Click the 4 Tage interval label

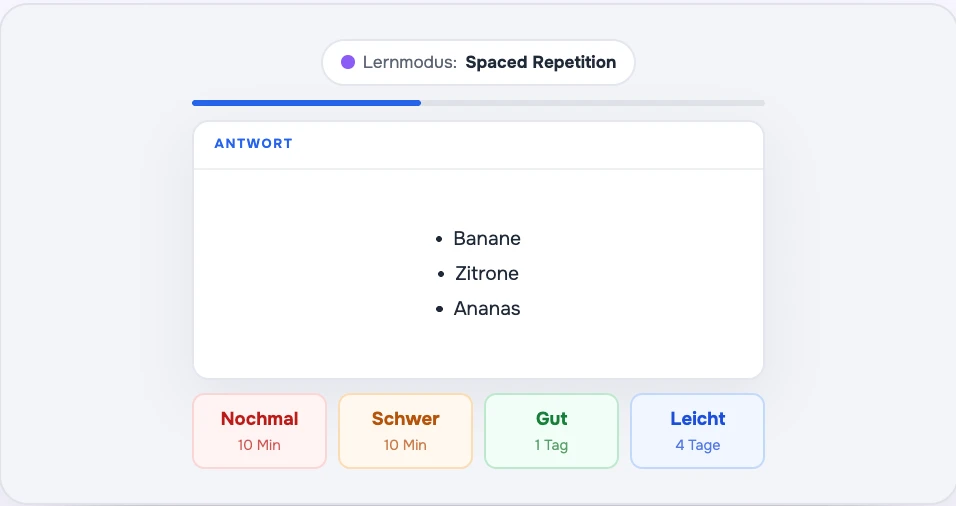[x=697, y=445]
